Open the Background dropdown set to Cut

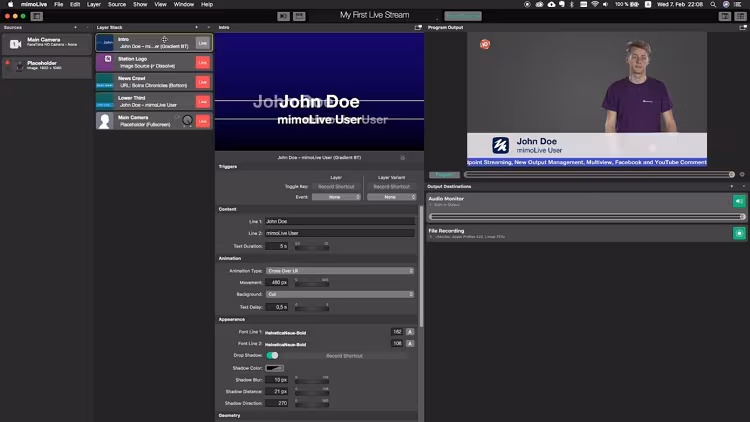(339, 294)
